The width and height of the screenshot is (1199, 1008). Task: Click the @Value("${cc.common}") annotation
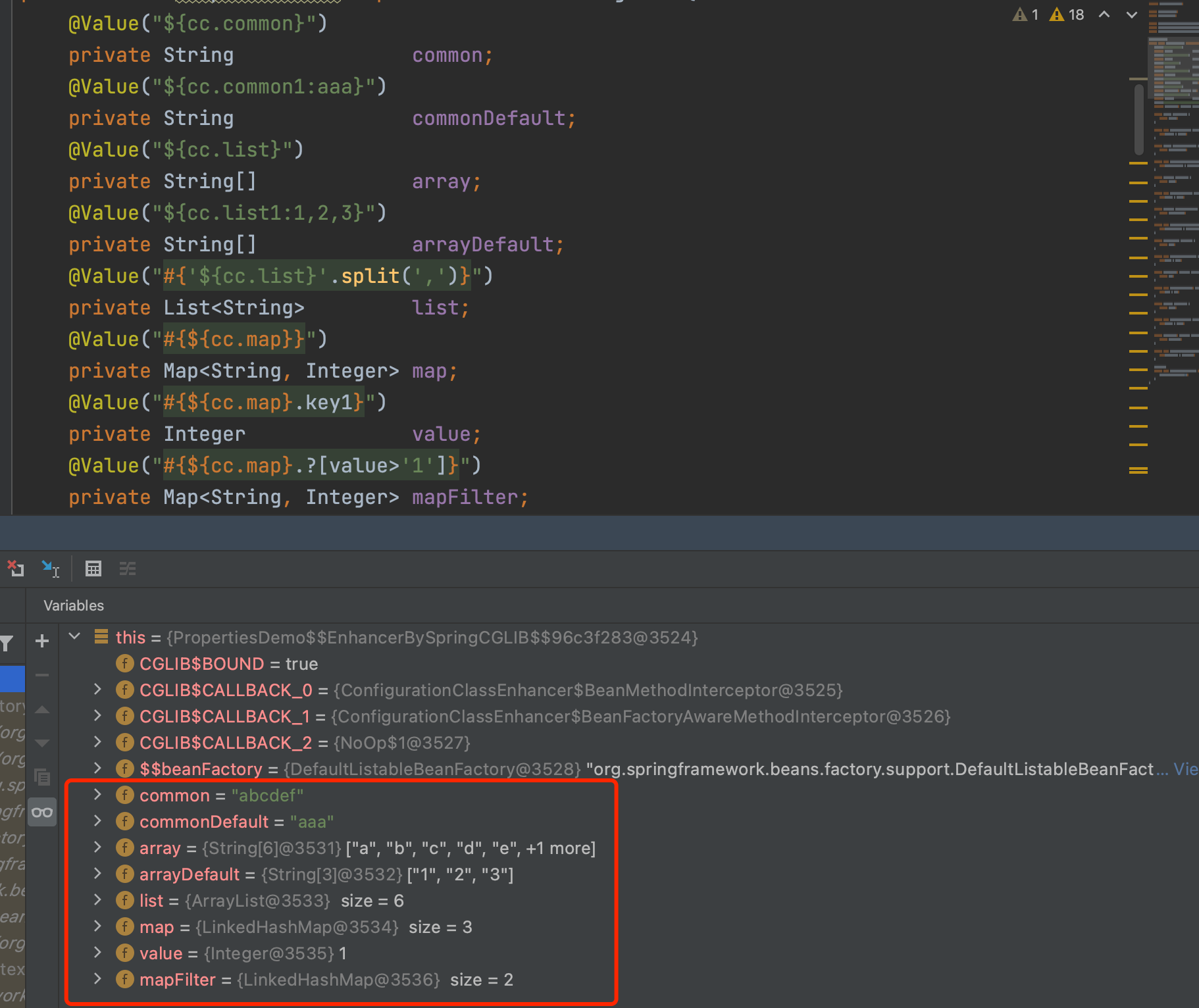[x=198, y=24]
